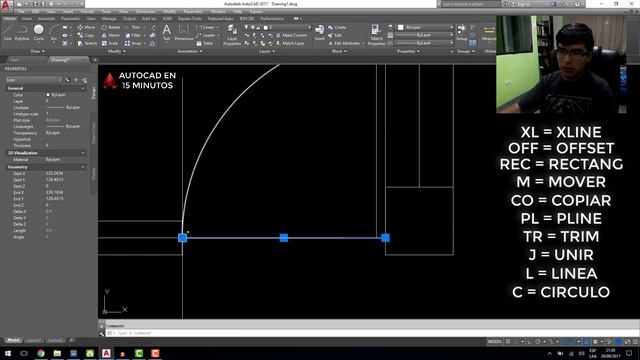Open Layer Properties manager
640x360 pixels.
(x=232, y=35)
